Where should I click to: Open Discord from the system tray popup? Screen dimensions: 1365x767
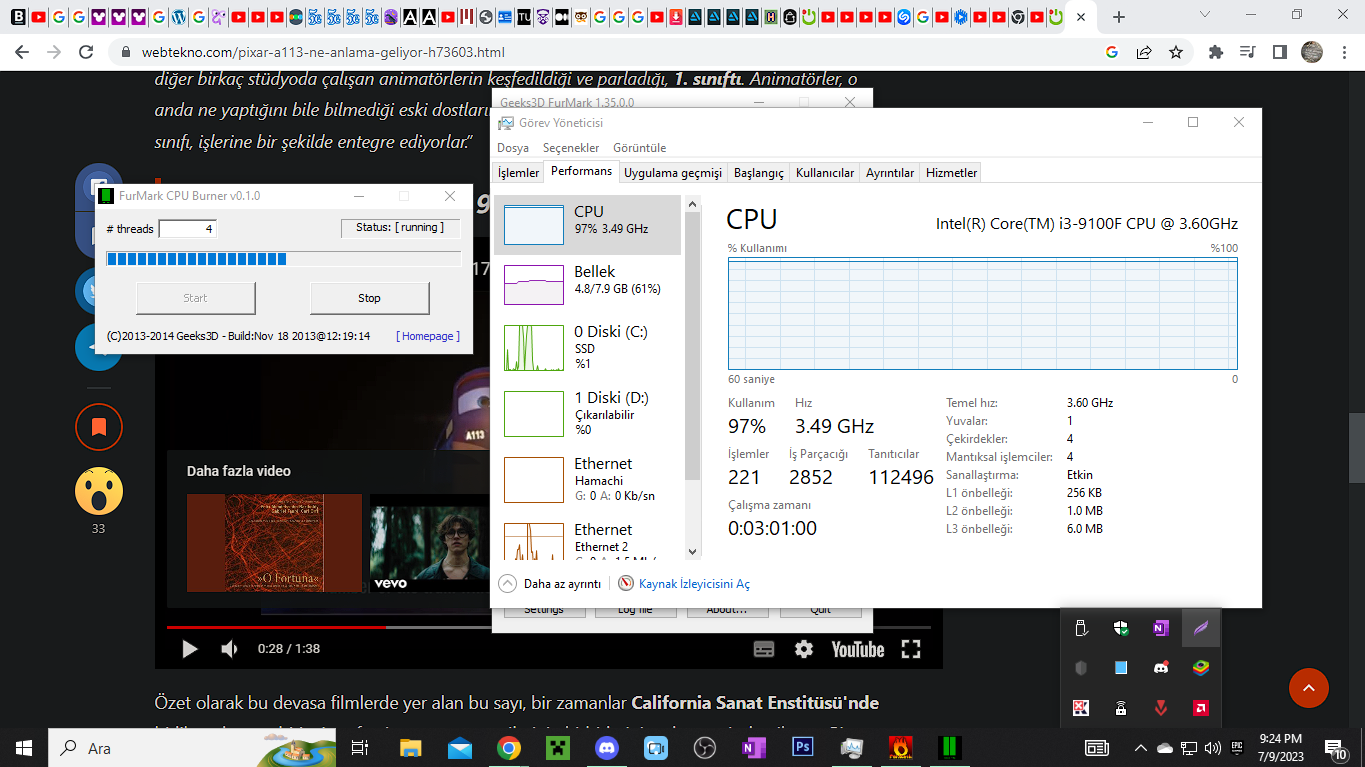click(x=1161, y=667)
